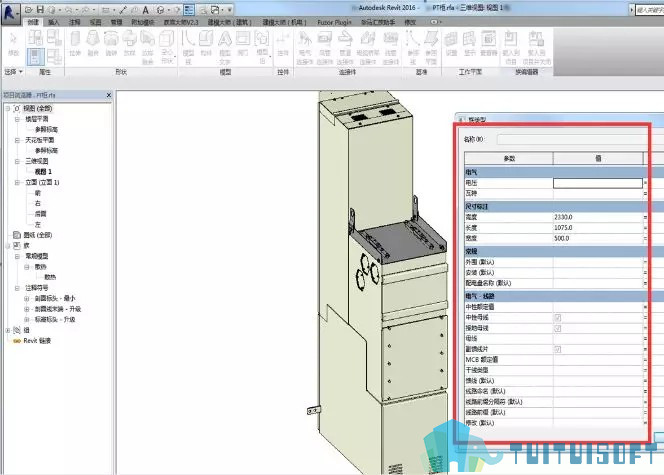Collapse the 常规模型 tree node
Screen dimensions: 664x475
pos(17,257)
